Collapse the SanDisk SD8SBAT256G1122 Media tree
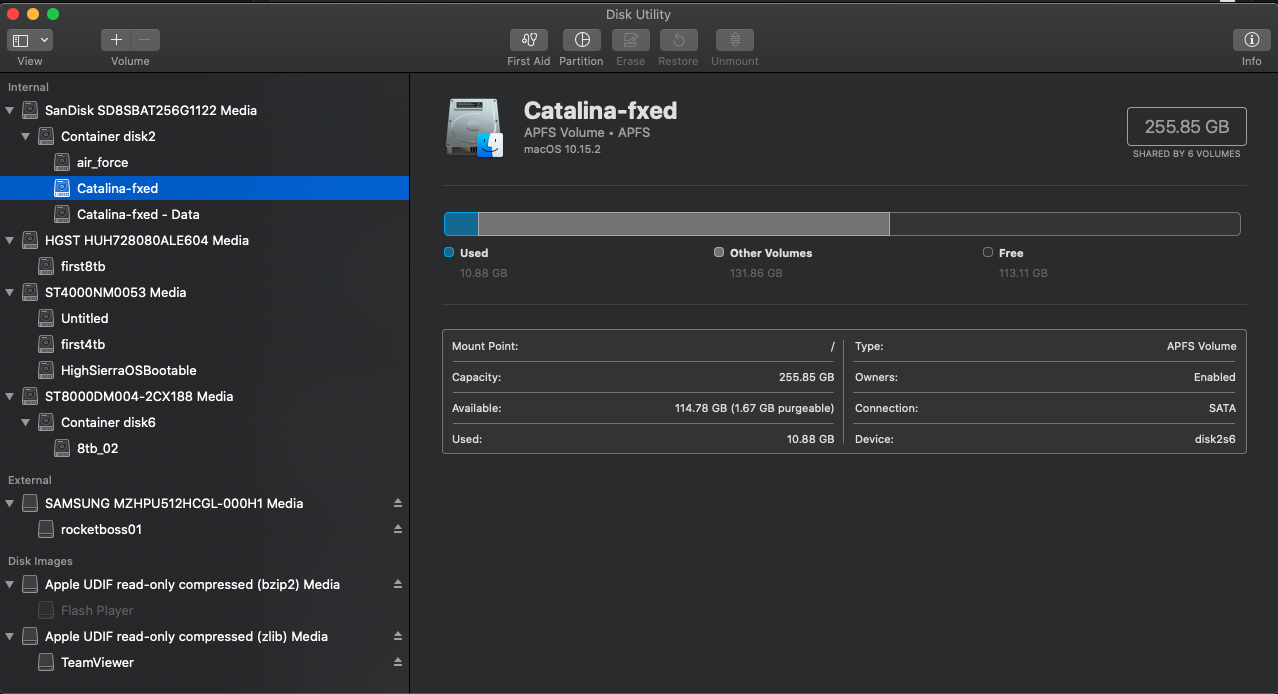 [11, 110]
